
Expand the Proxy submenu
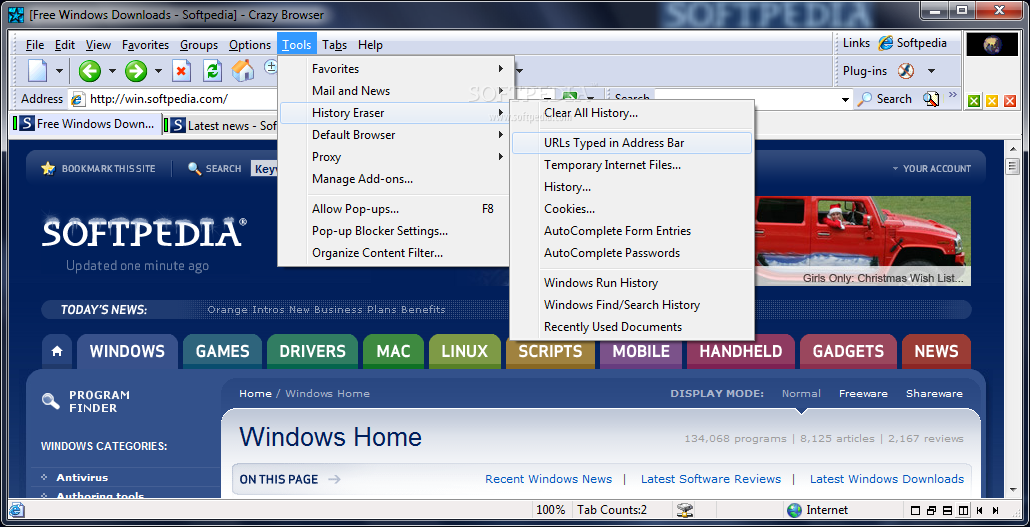[x=501, y=157]
